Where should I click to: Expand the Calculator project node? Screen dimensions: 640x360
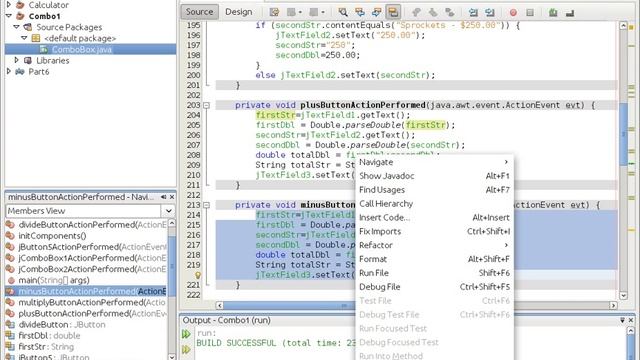9,5
